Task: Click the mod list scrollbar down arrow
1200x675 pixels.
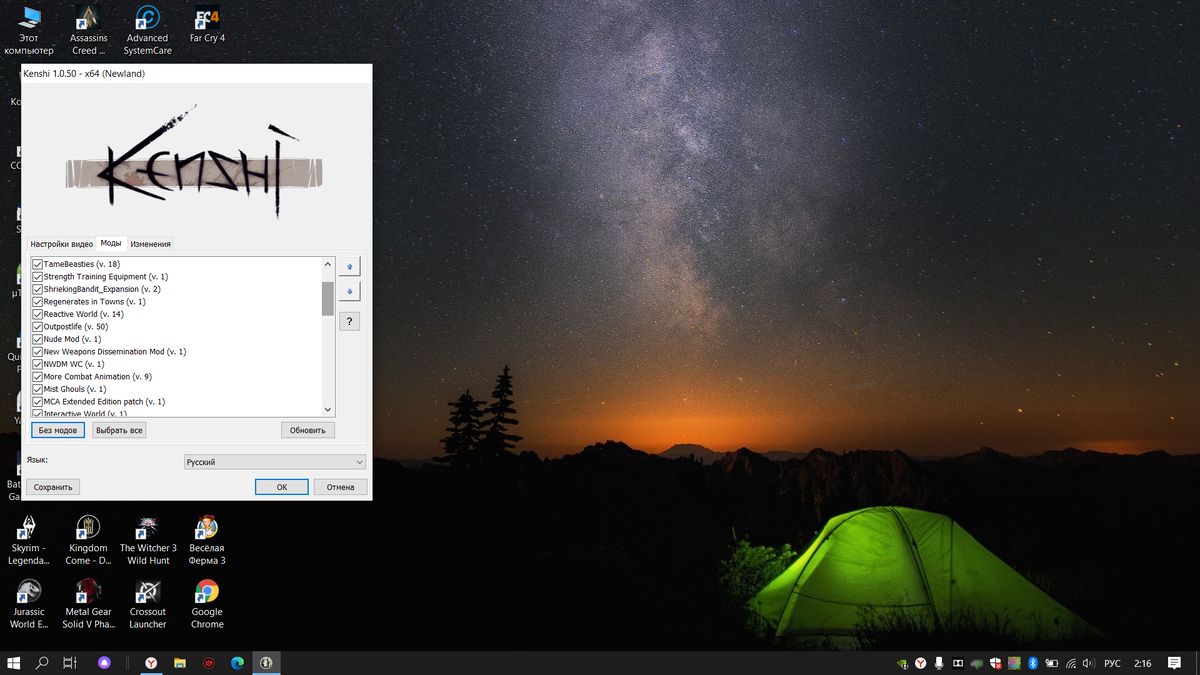Action: click(328, 409)
